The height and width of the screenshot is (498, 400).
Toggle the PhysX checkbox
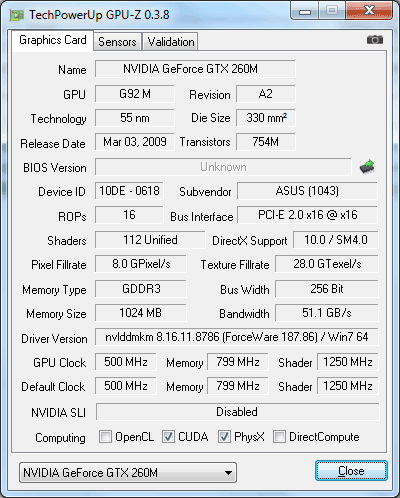[224, 437]
